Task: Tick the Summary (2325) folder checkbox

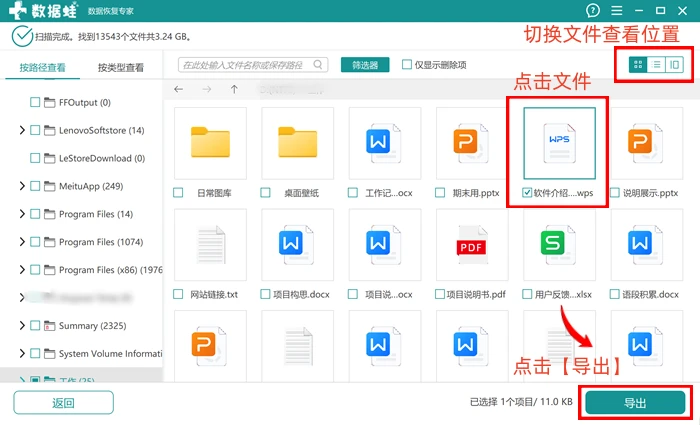Action: tap(35, 325)
